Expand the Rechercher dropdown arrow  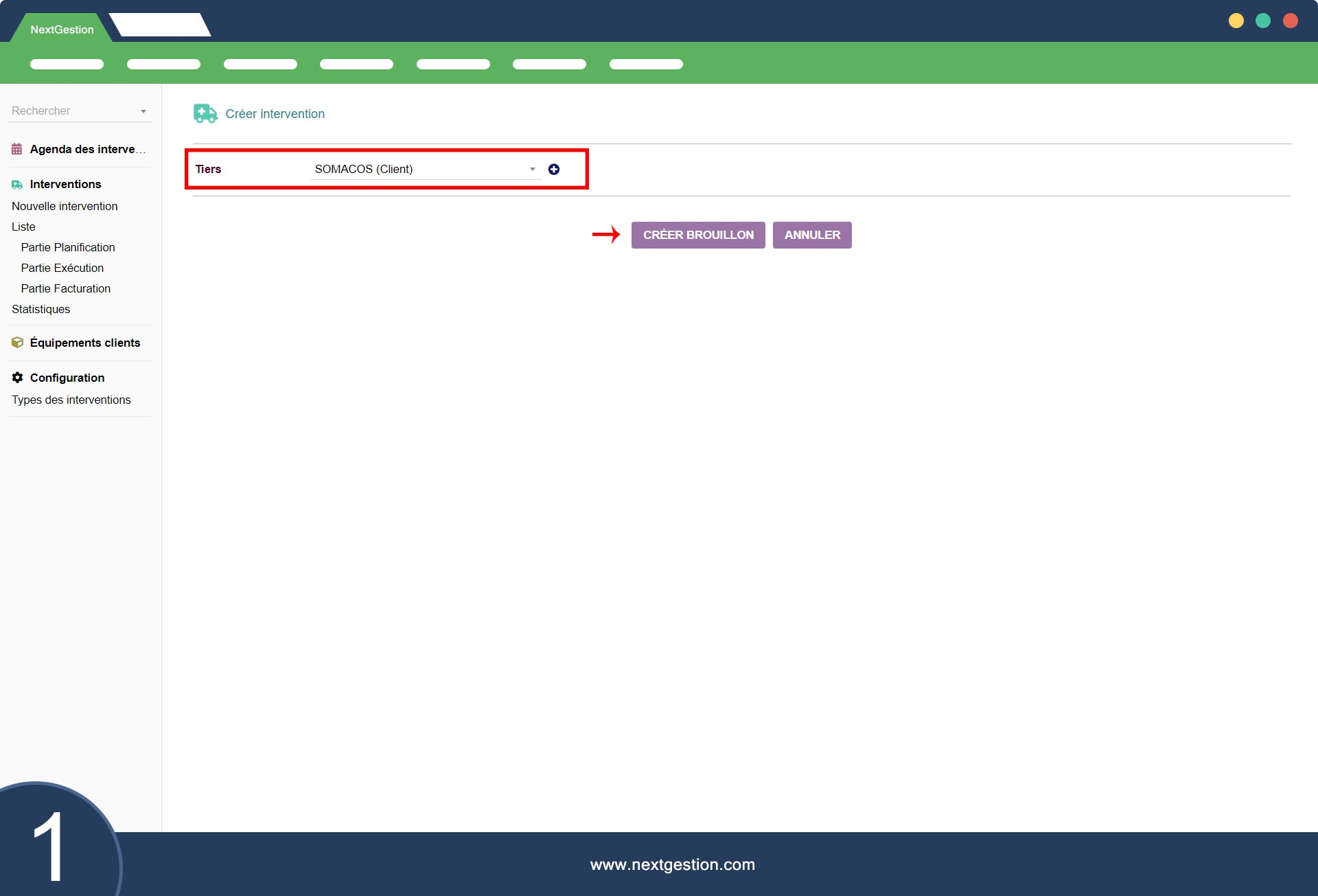tap(143, 111)
